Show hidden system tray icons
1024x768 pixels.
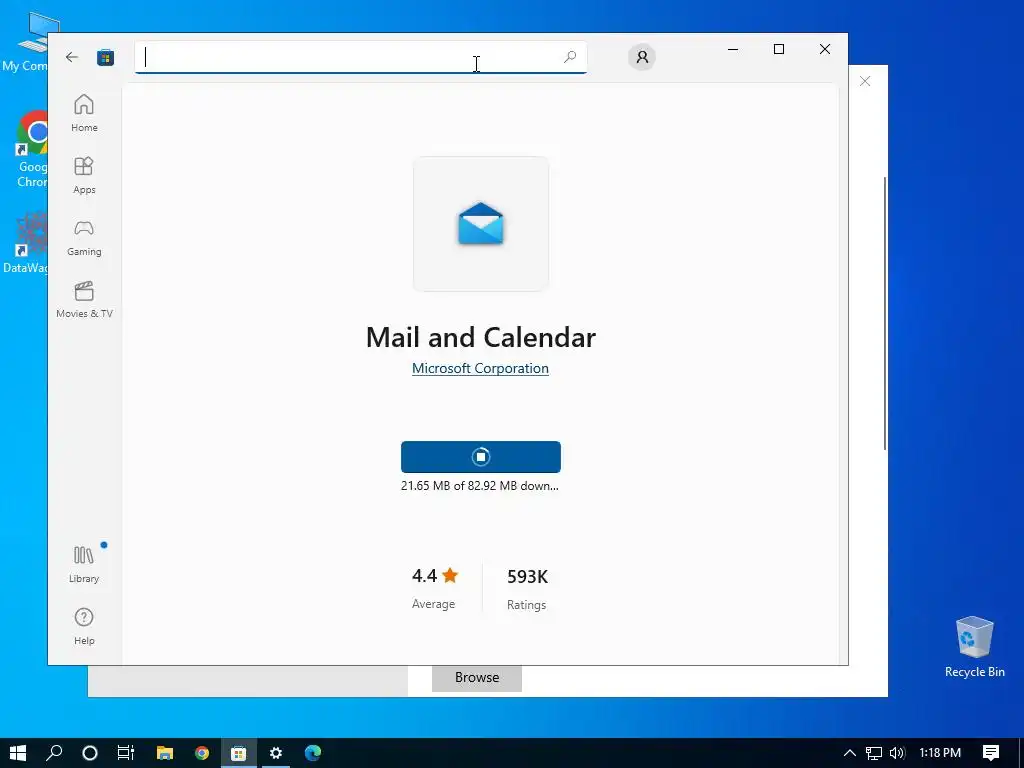[x=850, y=753]
